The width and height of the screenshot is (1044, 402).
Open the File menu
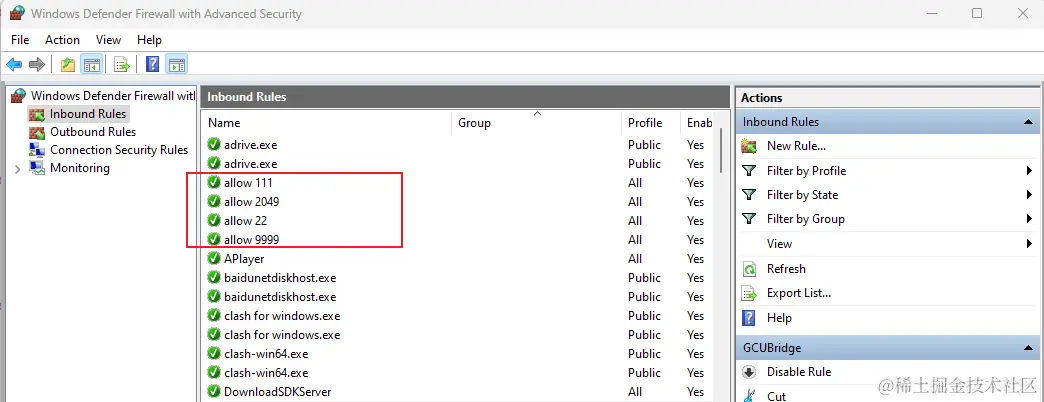tap(20, 40)
